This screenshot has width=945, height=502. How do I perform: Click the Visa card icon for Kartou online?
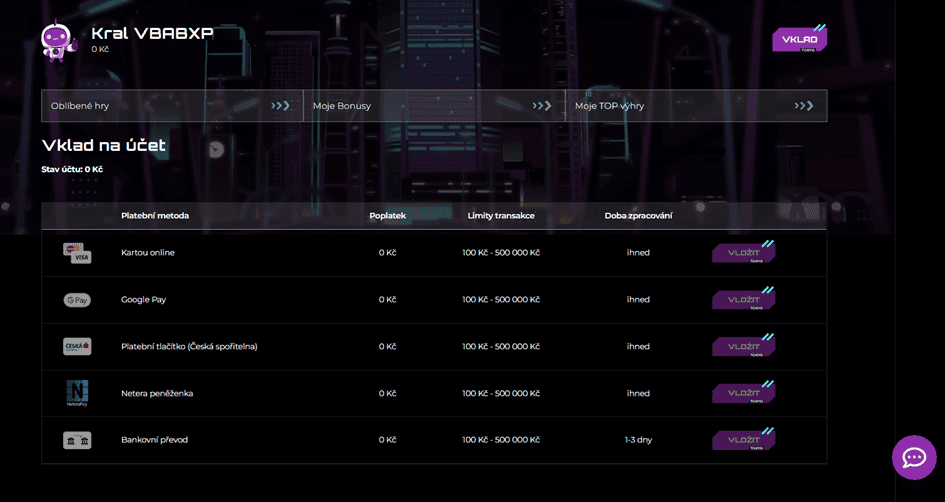[x=77, y=253]
